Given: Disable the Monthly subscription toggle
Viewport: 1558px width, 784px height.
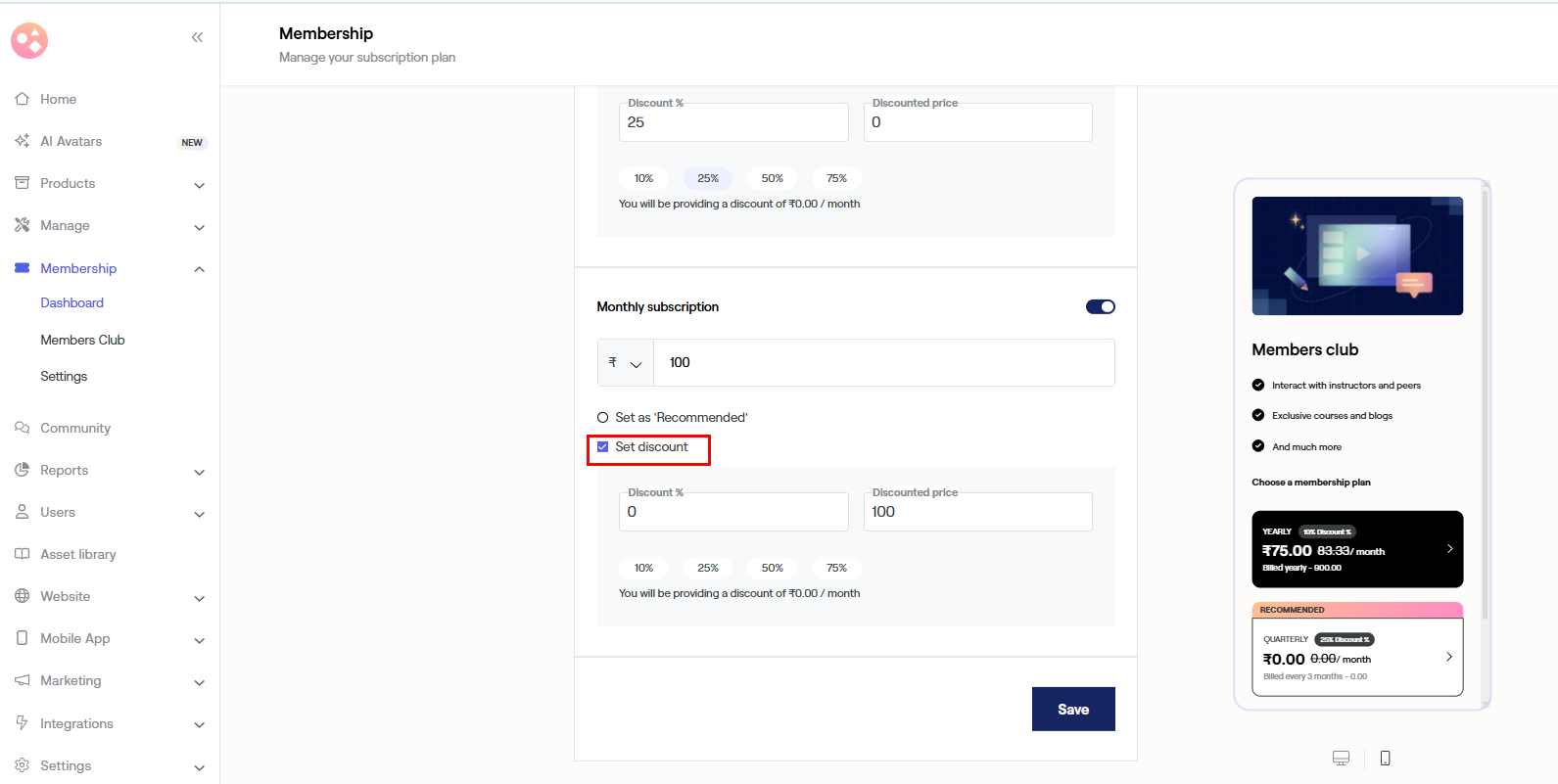Looking at the screenshot, I should click(x=1100, y=306).
